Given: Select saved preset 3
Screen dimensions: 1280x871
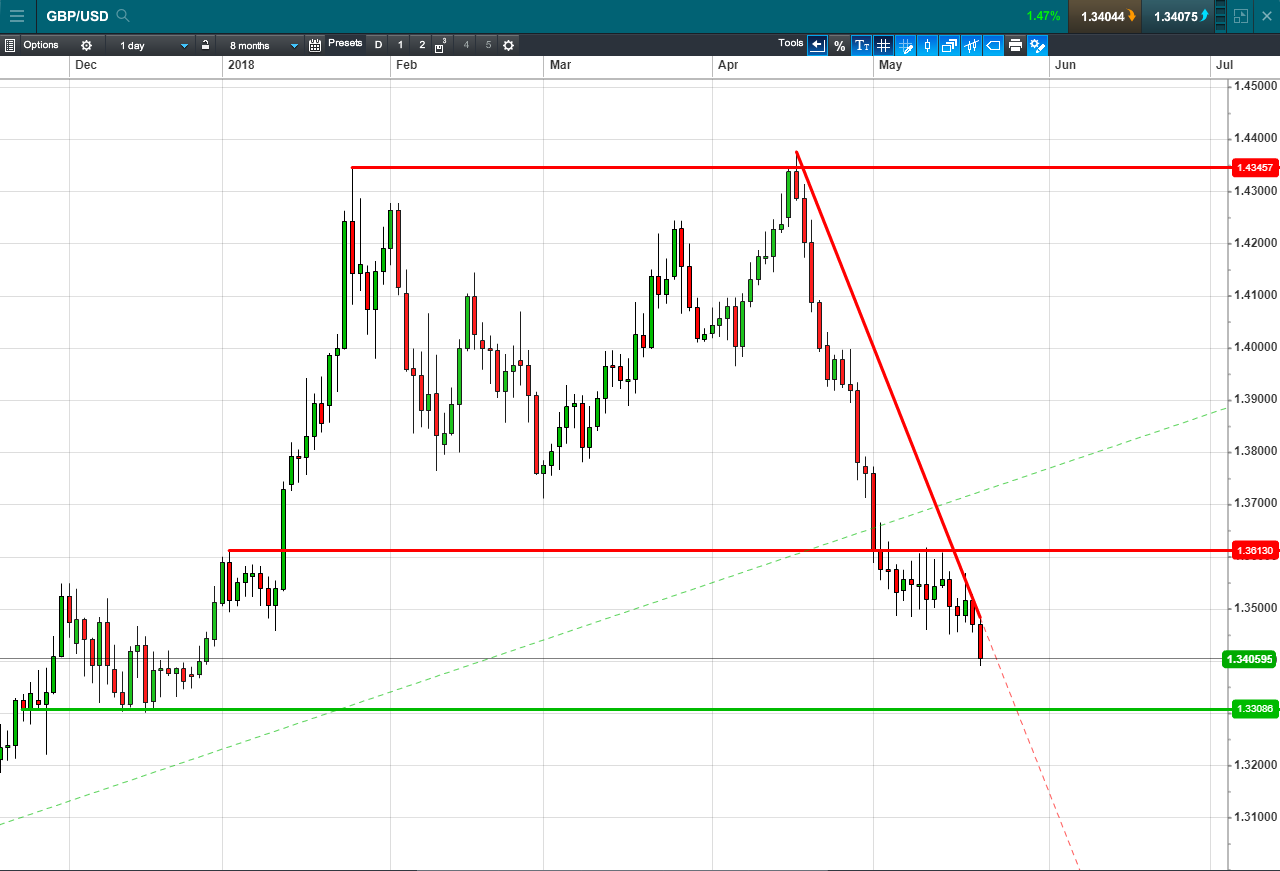Looking at the screenshot, I should (x=441, y=45).
